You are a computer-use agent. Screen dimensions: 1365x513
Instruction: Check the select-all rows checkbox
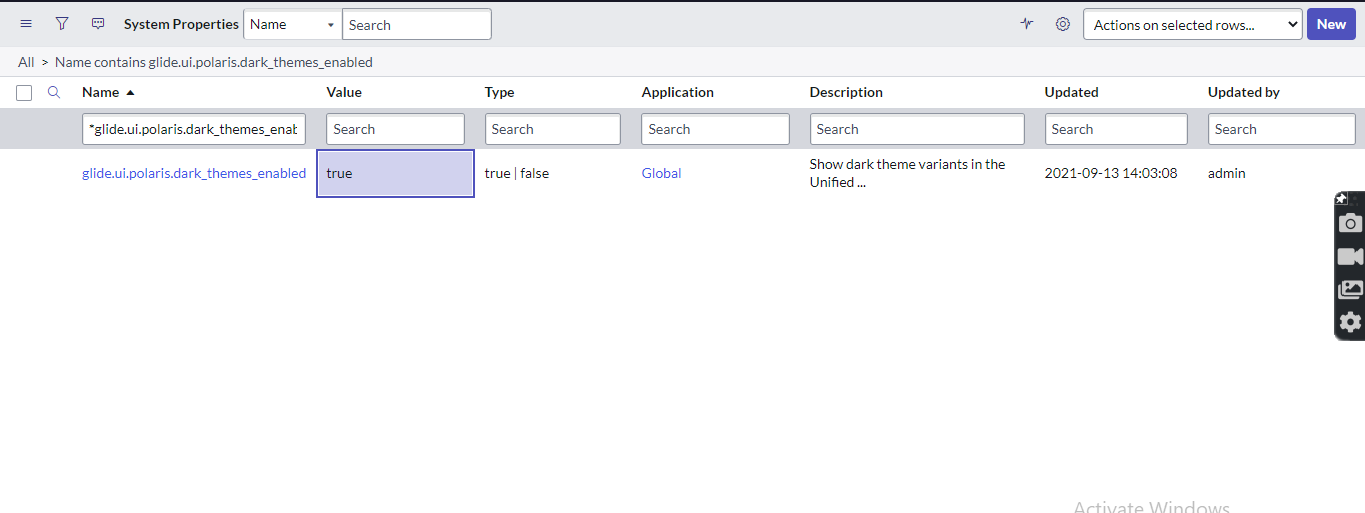(24, 93)
